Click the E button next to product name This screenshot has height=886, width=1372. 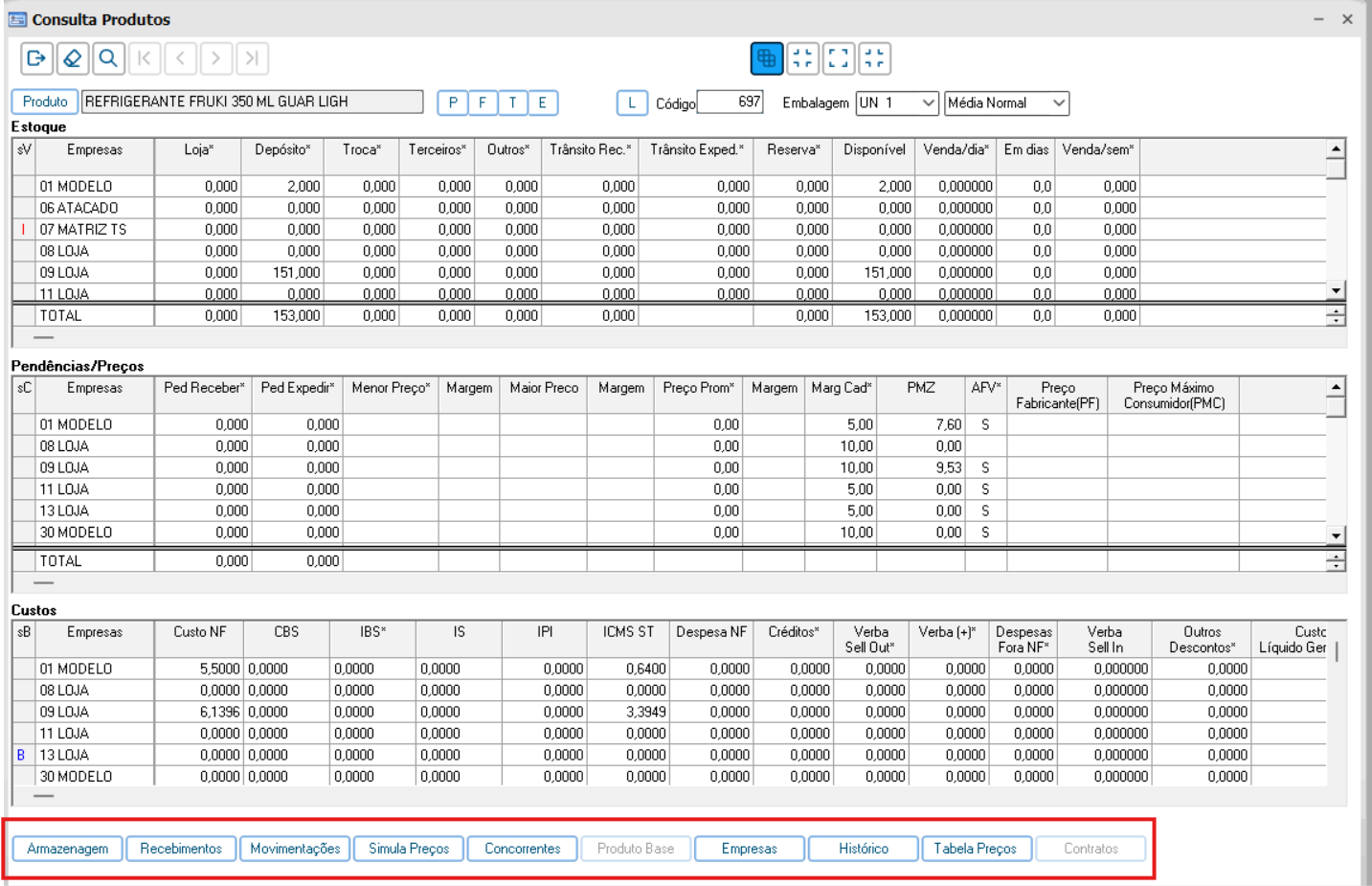543,102
